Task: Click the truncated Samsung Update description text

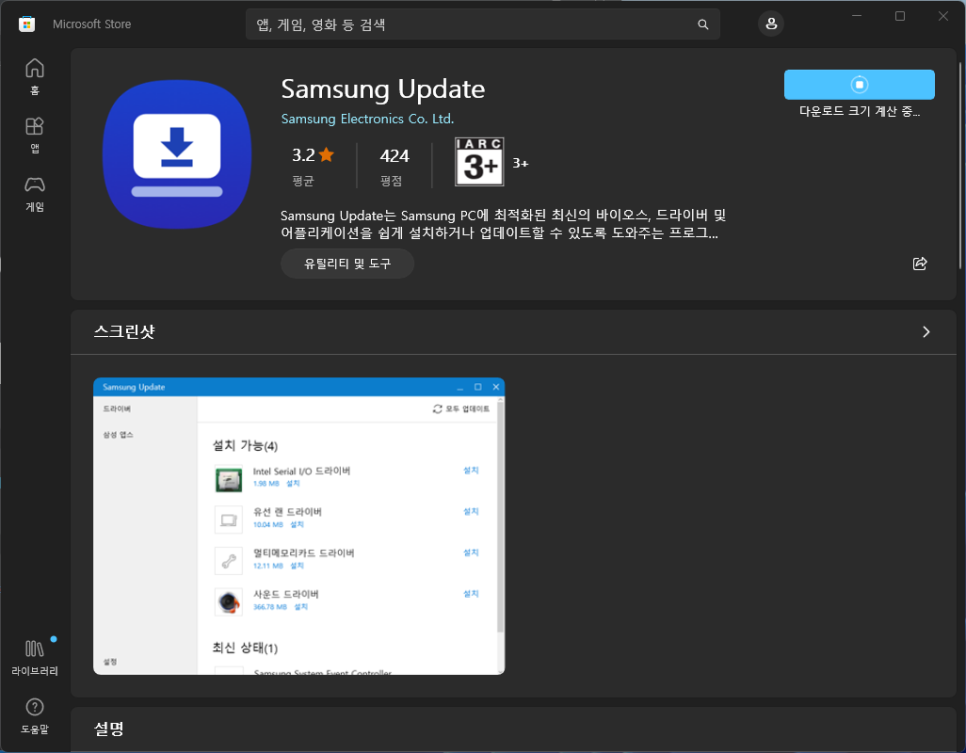Action: click(503, 224)
